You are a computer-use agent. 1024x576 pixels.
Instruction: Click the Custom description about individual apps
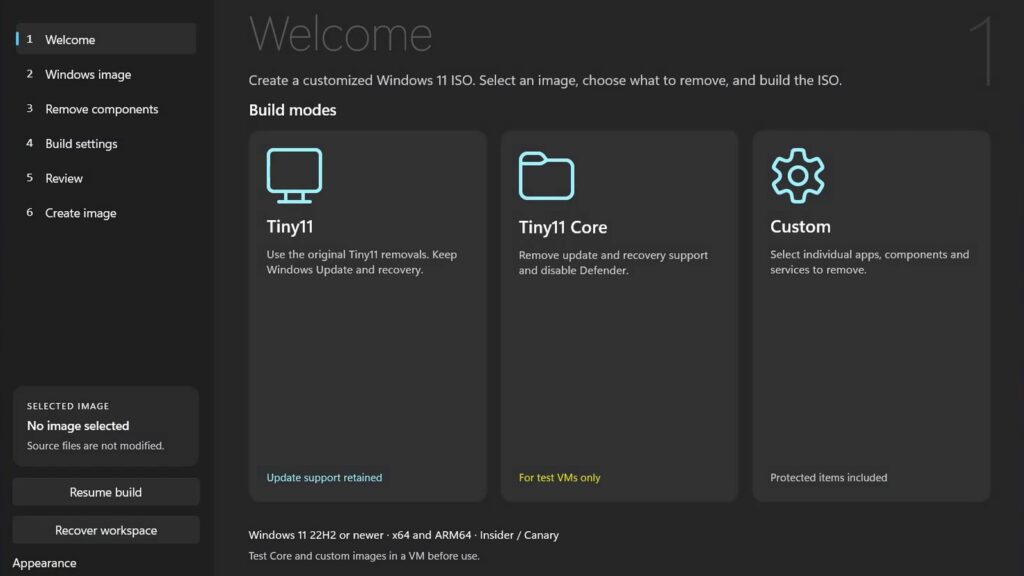(x=869, y=262)
